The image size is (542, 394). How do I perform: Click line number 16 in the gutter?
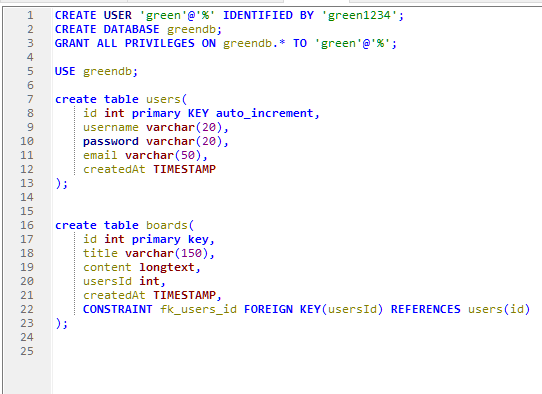click(x=27, y=225)
